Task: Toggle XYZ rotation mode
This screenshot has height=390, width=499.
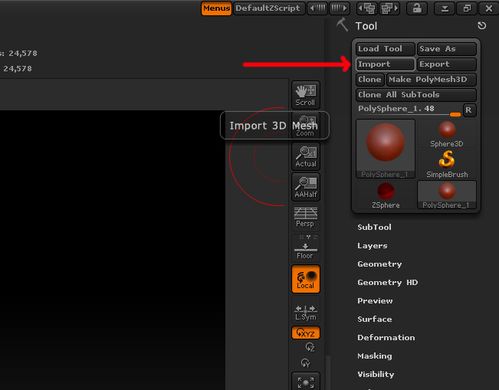Action: click(306, 333)
